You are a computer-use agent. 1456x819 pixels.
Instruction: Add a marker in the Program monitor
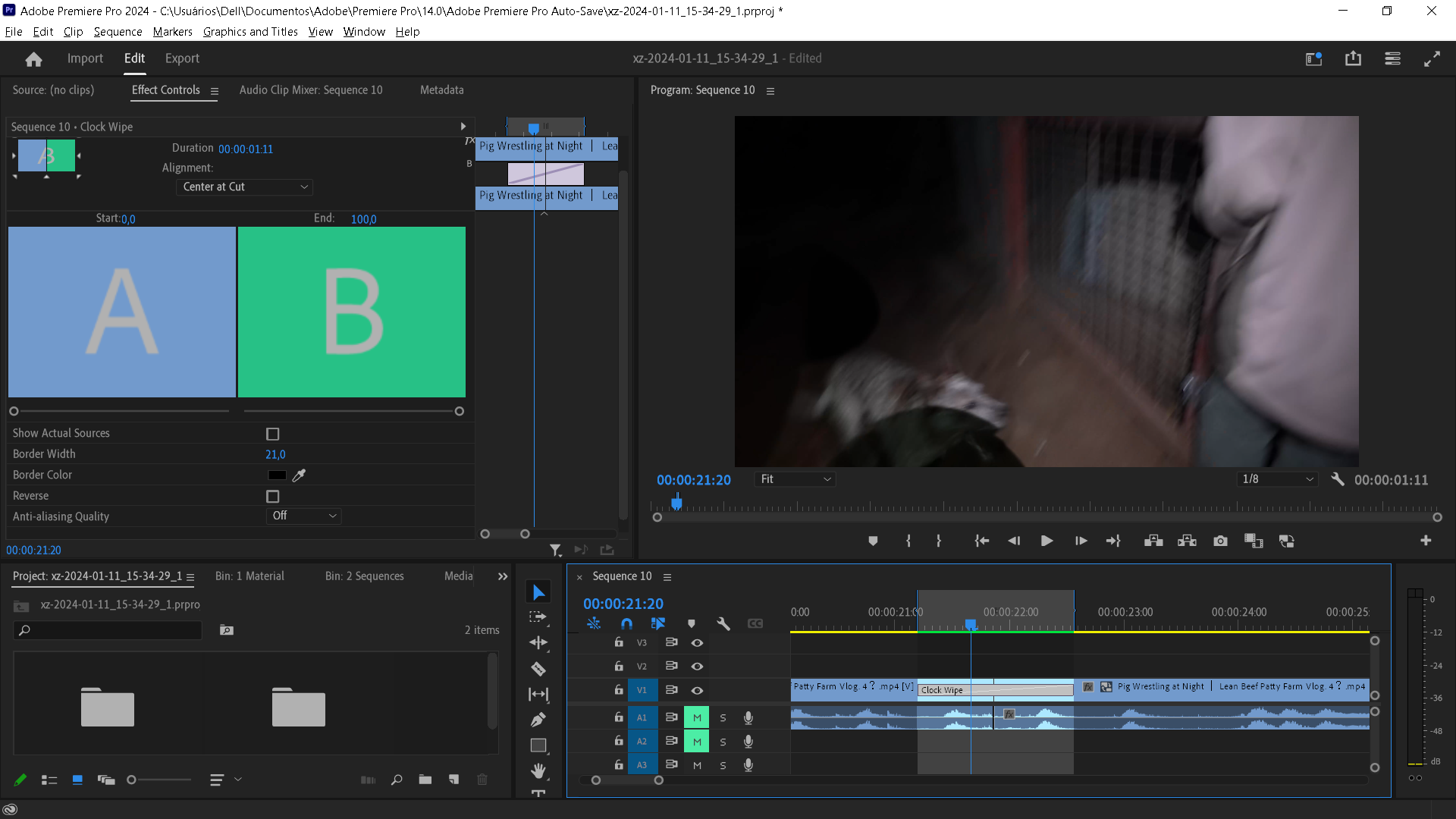tap(873, 541)
